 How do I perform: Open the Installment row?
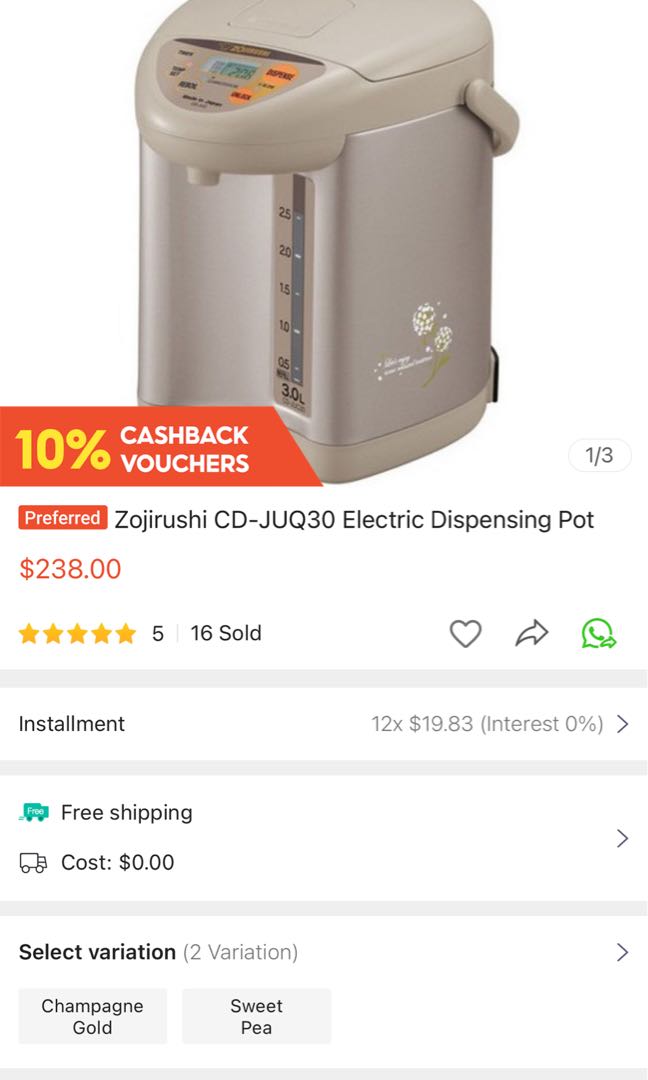pyautogui.click(x=324, y=724)
